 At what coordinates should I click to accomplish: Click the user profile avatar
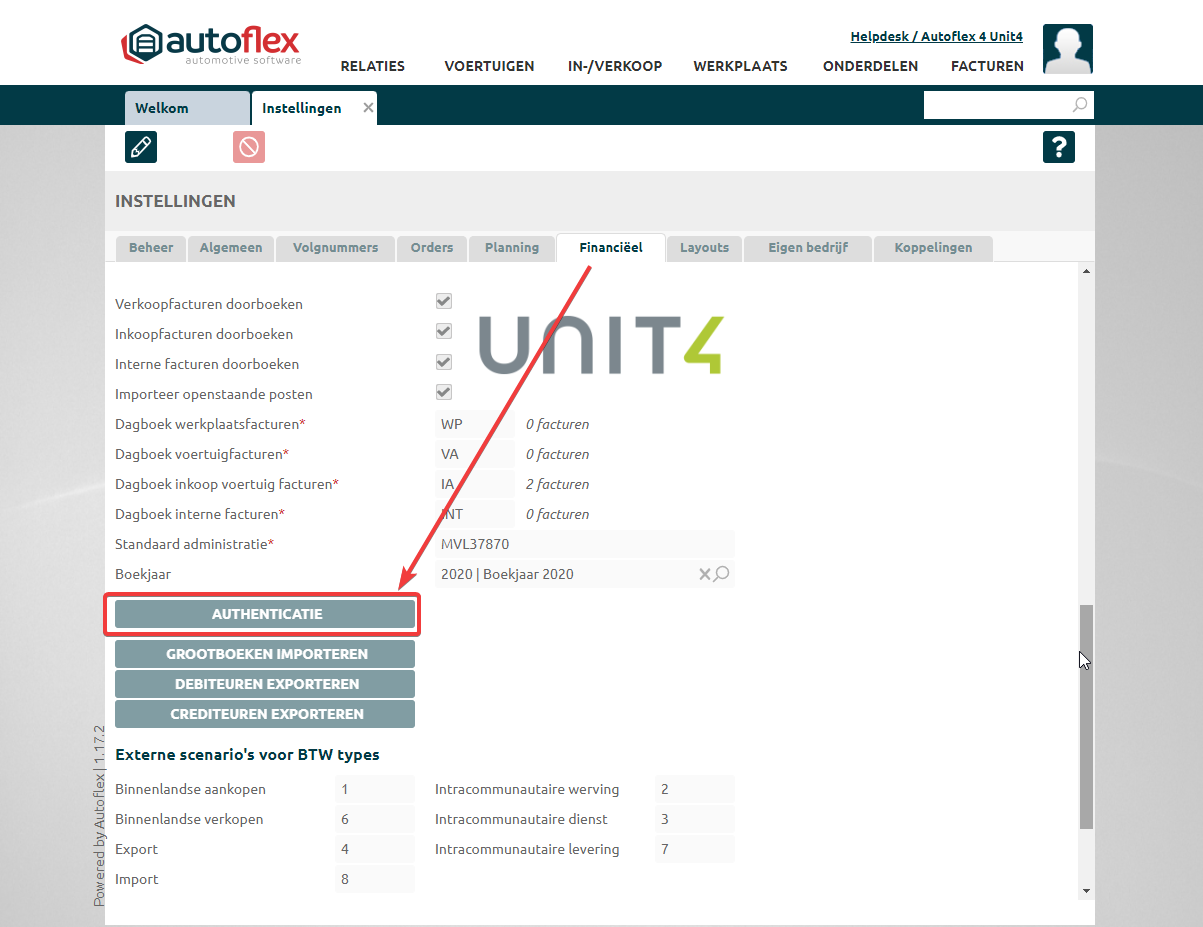click(1067, 49)
